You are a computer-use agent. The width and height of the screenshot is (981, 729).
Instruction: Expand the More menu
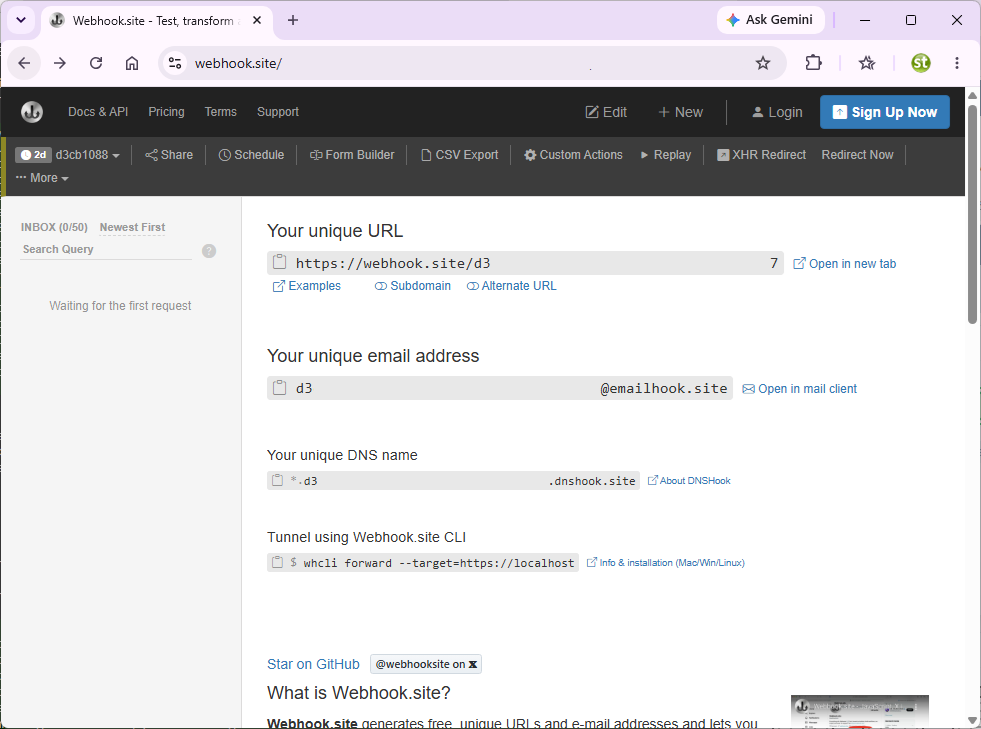pyautogui.click(x=42, y=178)
